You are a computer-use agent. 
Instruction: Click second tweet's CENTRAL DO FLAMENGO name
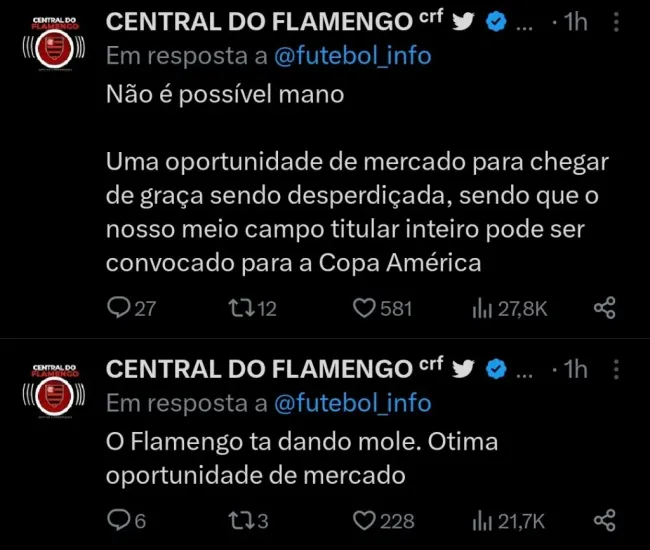[258, 369]
